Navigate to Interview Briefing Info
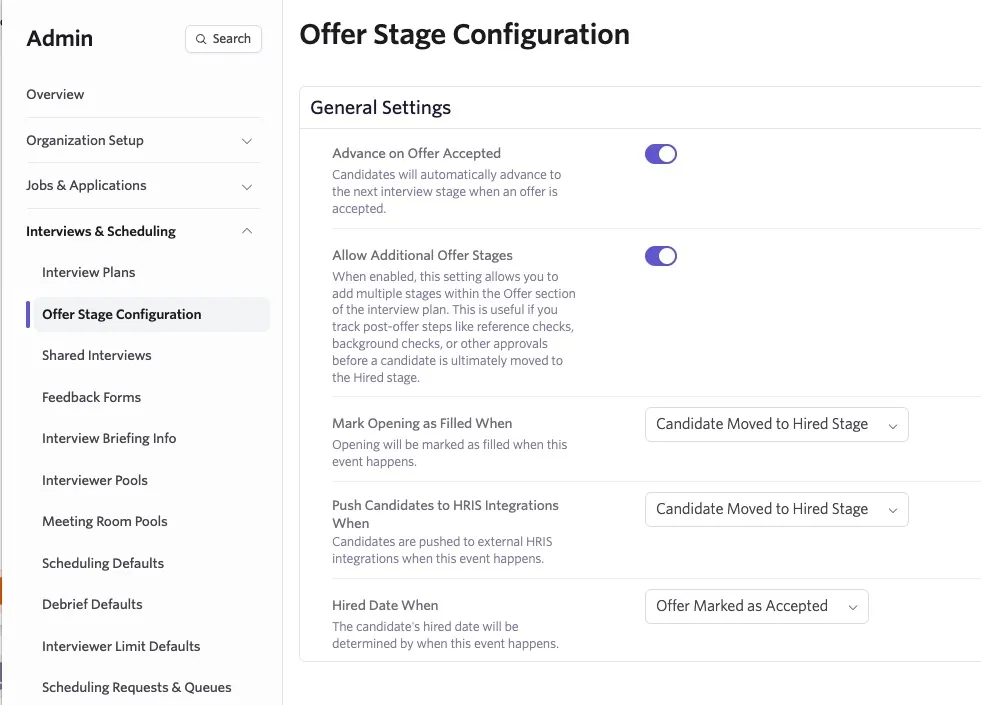 click(x=109, y=439)
